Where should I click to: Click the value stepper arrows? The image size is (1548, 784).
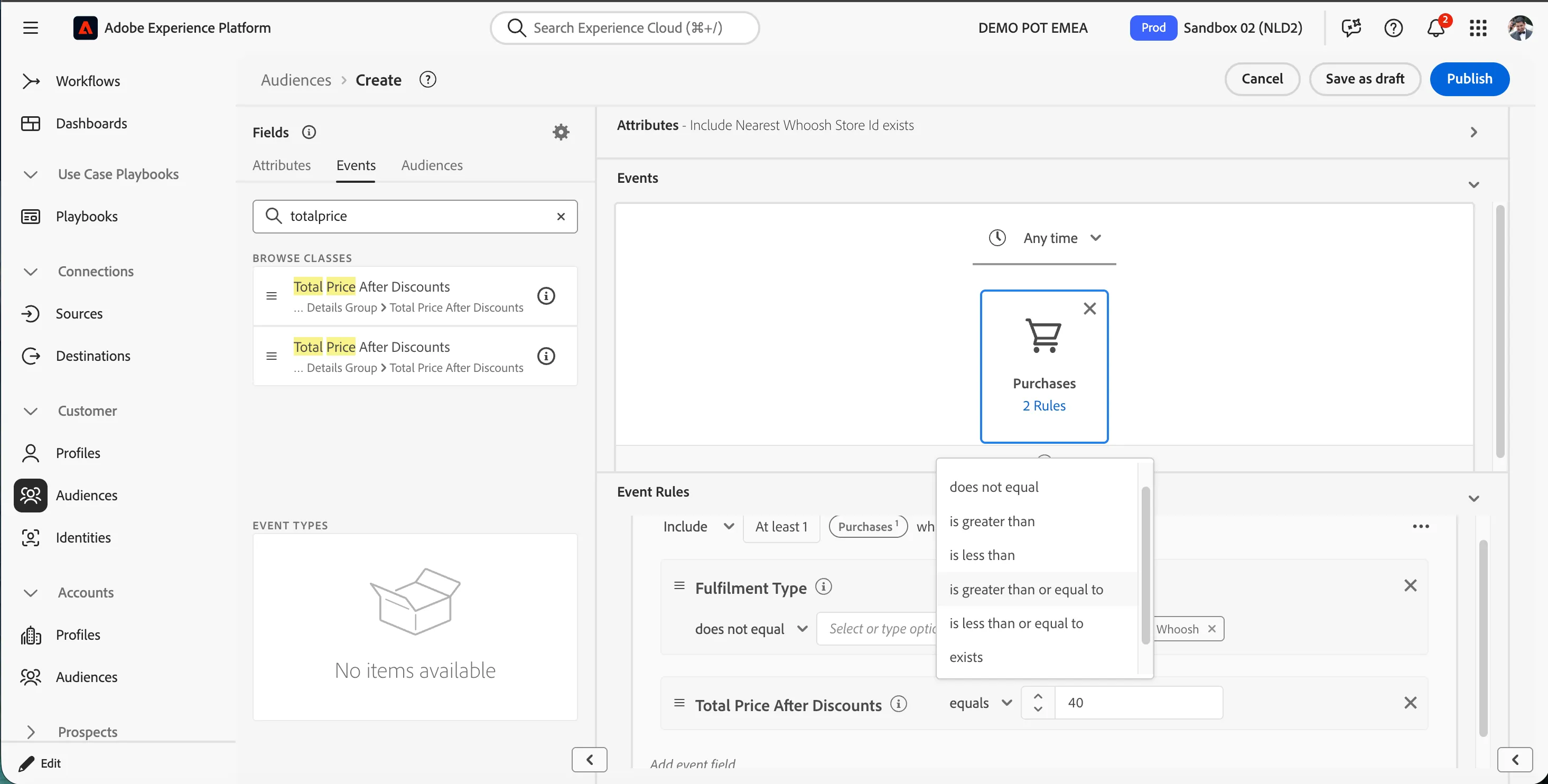pyautogui.click(x=1038, y=703)
